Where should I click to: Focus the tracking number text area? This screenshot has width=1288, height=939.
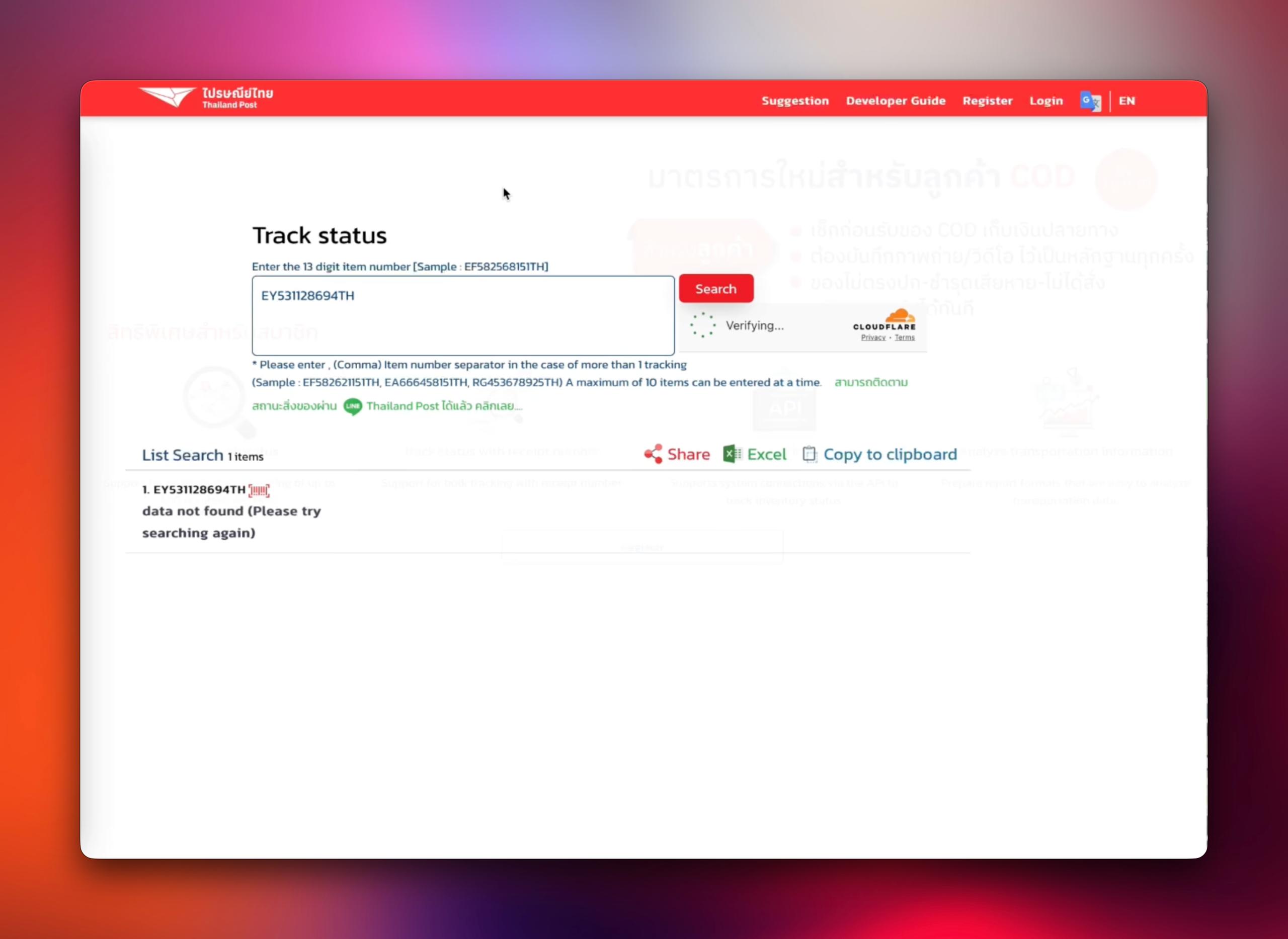coord(463,315)
